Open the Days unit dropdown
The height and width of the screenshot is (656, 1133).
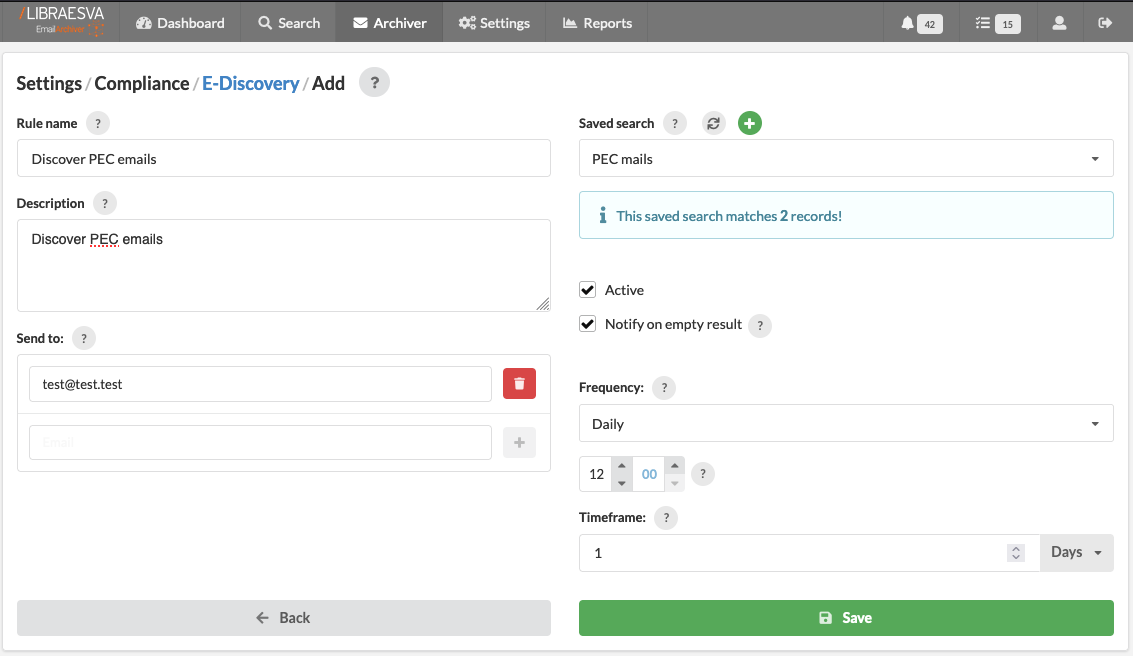[x=1077, y=553]
